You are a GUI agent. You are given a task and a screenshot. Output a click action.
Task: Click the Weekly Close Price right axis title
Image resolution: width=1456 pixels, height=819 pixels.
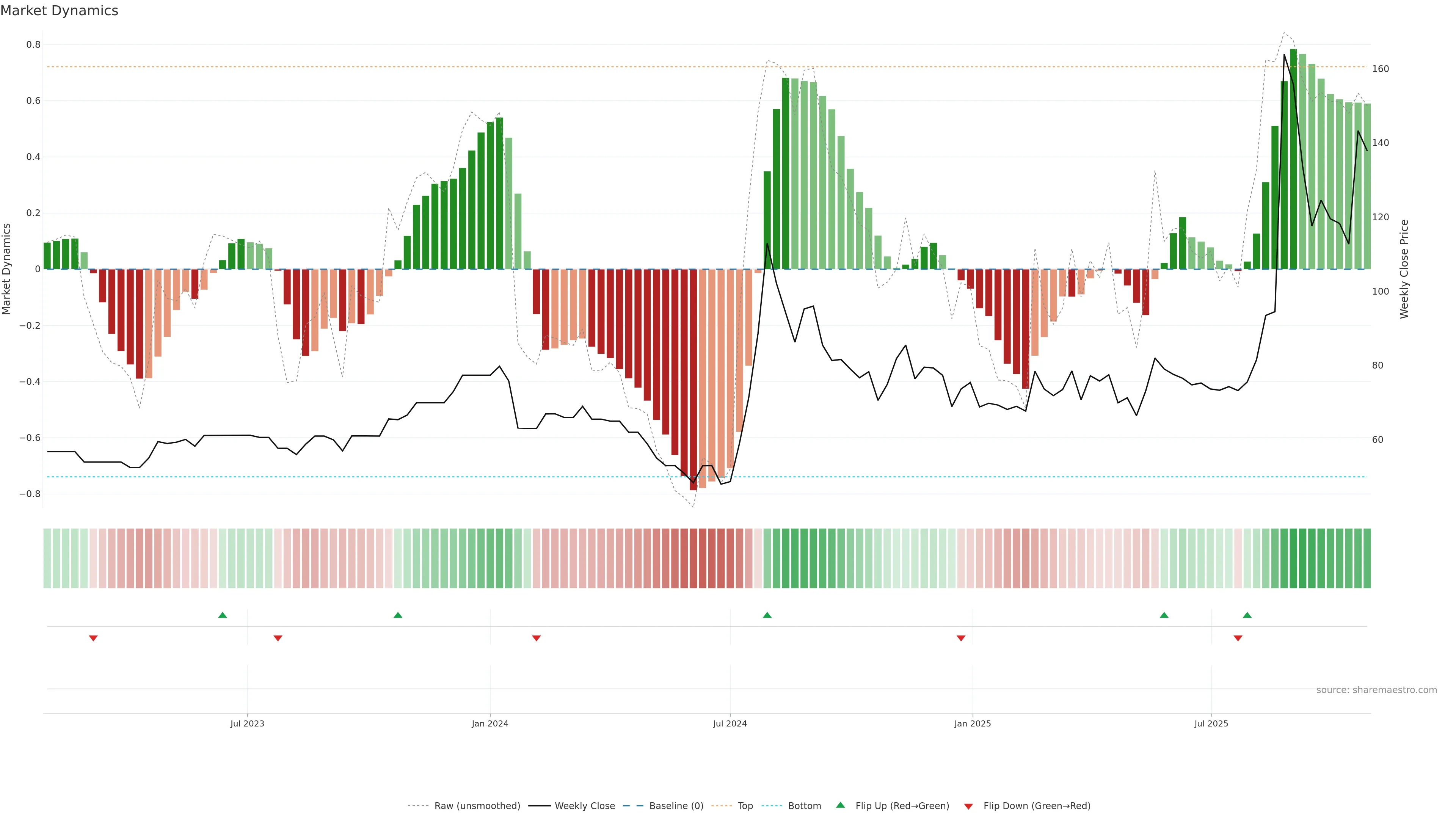click(1404, 269)
